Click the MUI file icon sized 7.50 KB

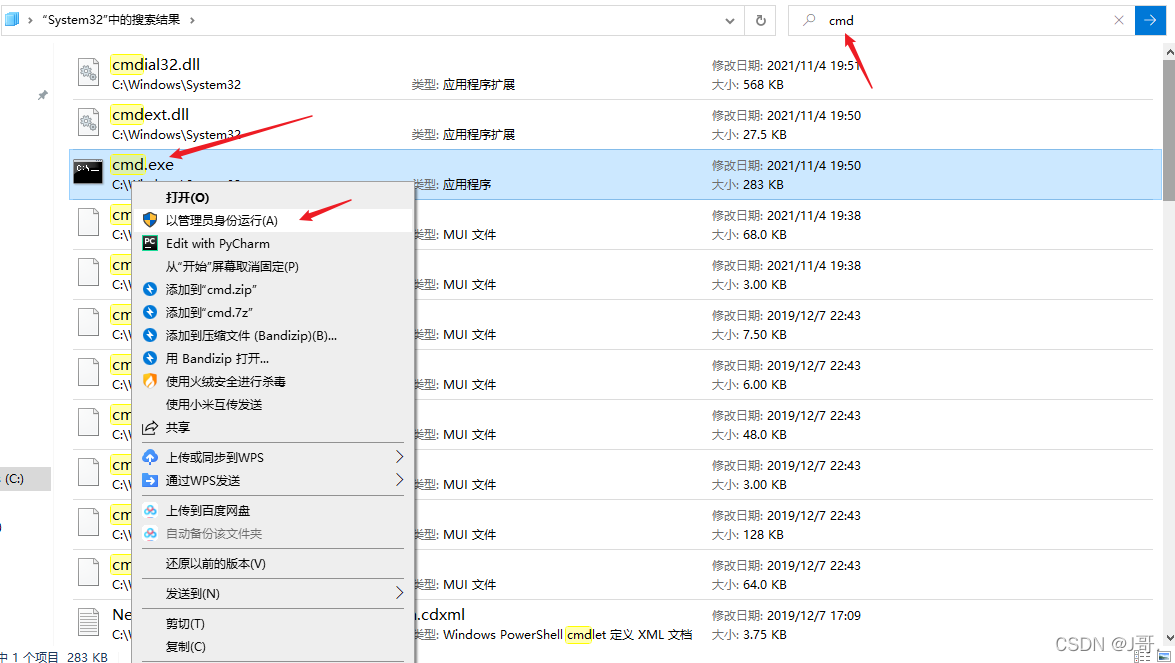(x=88, y=323)
